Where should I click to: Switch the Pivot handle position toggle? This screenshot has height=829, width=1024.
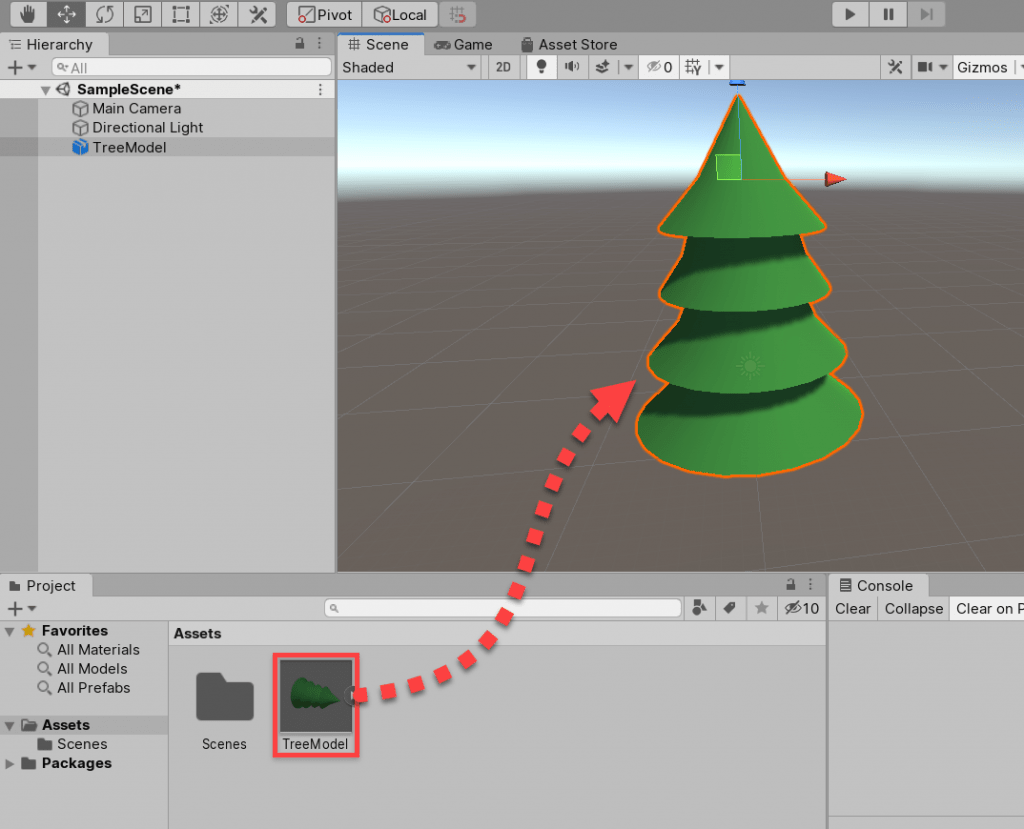pos(323,14)
